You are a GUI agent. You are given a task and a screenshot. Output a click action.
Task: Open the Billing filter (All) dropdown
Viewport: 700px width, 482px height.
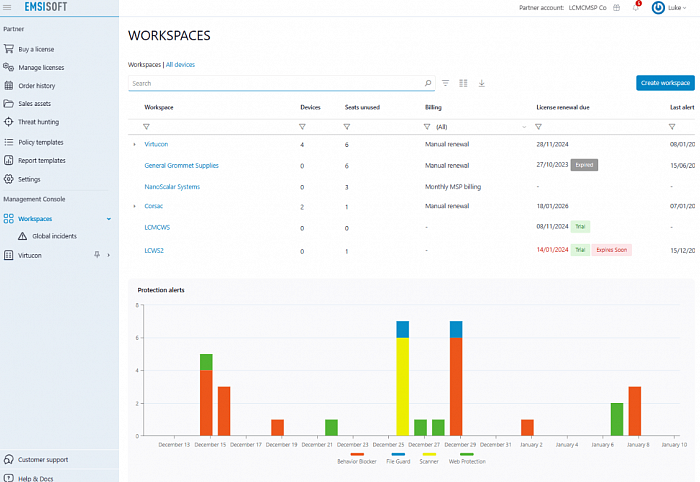(x=475, y=127)
